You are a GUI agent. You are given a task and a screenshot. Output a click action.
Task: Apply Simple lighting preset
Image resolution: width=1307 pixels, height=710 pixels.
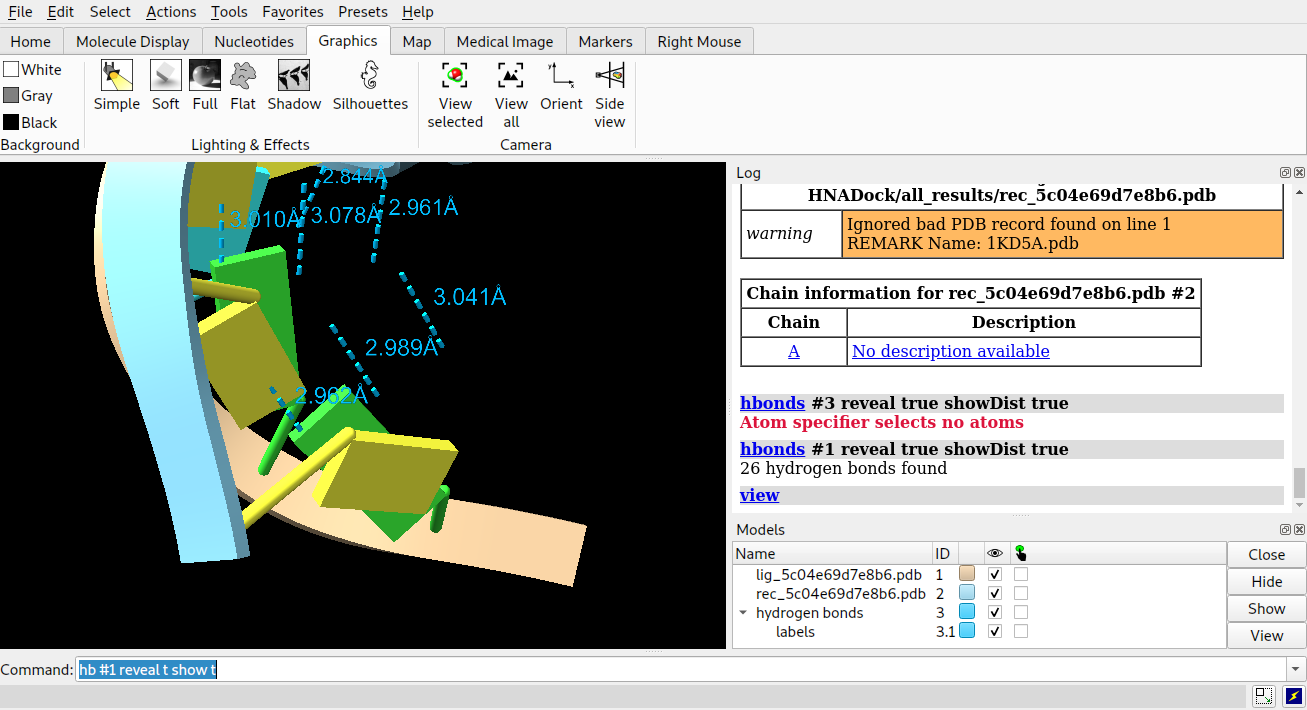(117, 76)
